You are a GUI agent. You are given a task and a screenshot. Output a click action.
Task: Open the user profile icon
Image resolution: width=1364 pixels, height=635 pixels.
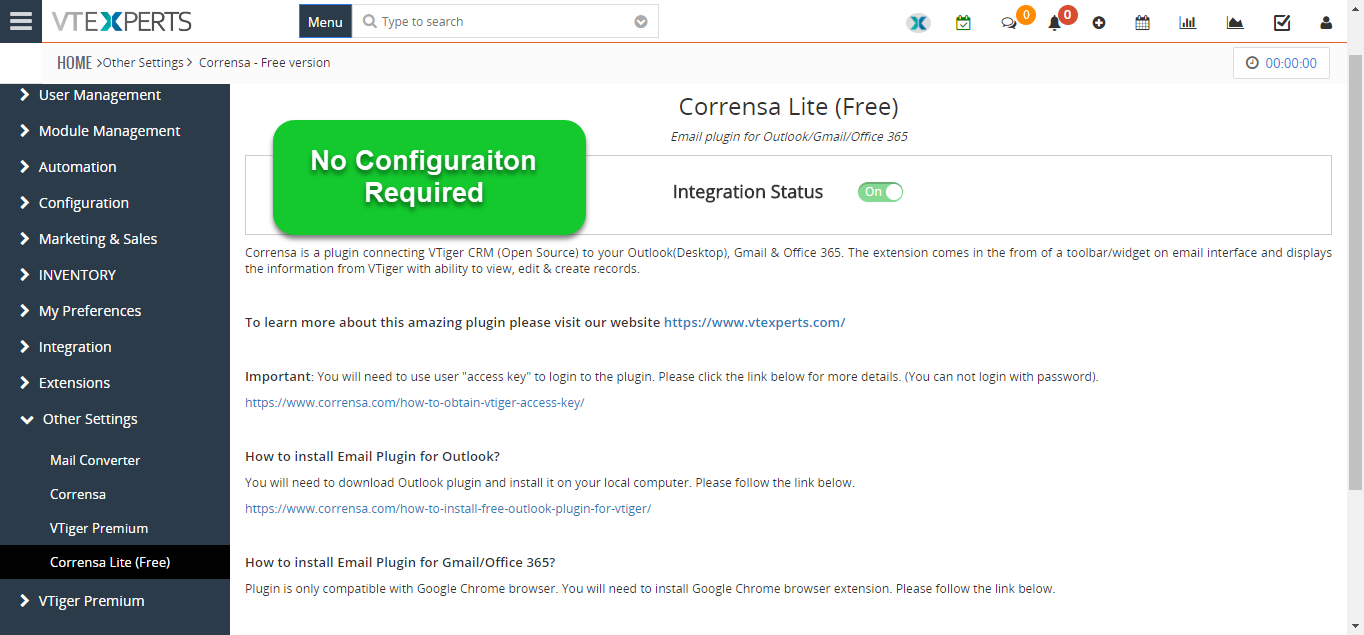click(x=1326, y=22)
